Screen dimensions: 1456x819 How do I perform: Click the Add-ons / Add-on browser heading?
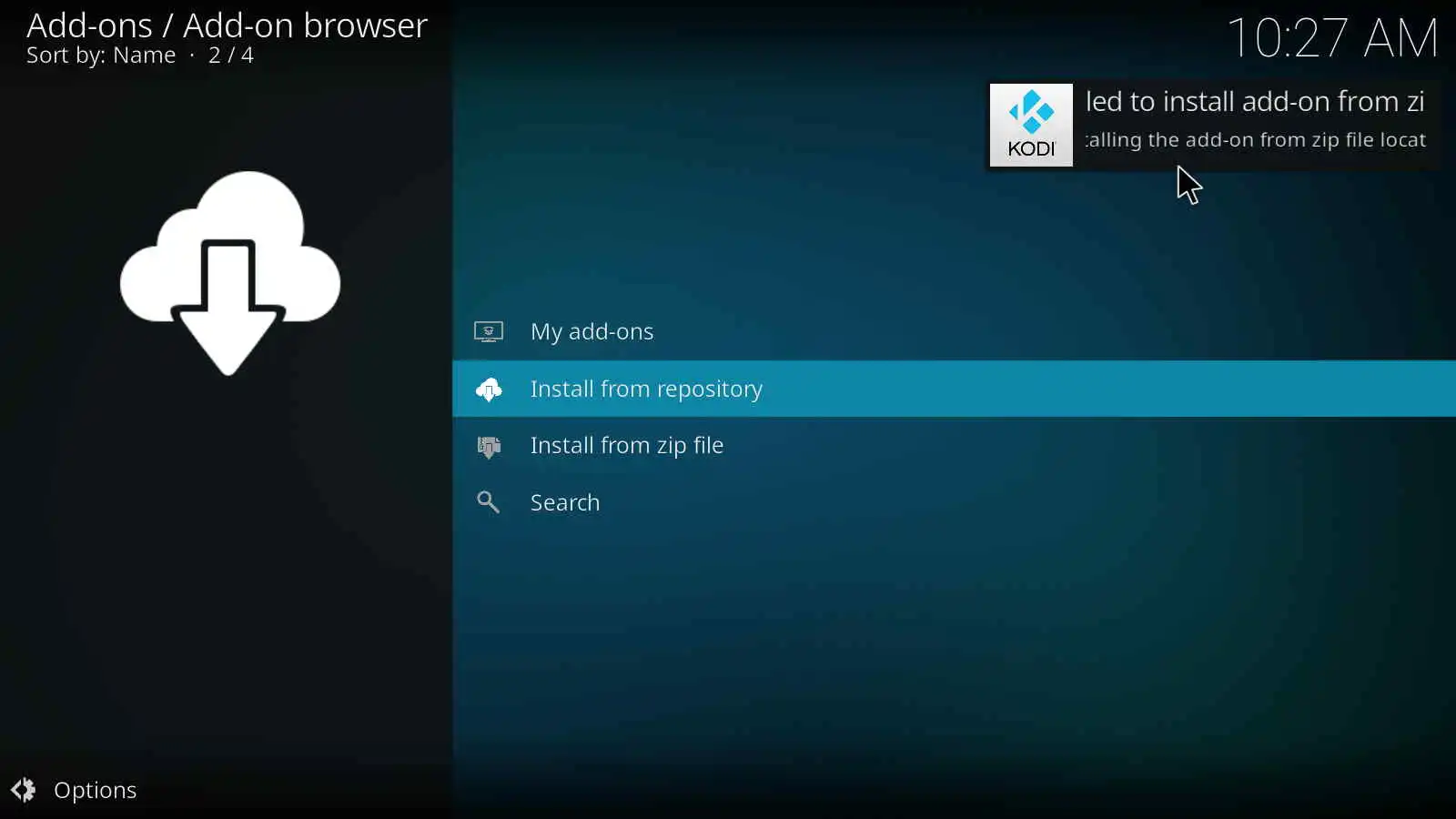pos(227,25)
